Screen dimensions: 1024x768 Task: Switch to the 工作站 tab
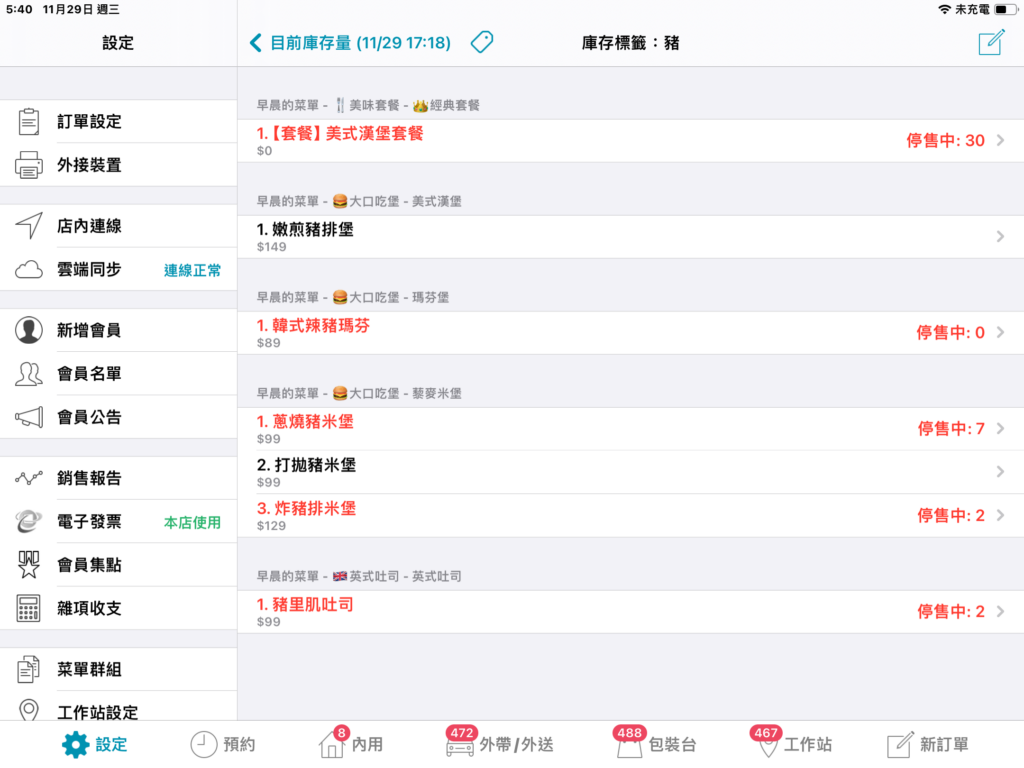(x=792, y=743)
